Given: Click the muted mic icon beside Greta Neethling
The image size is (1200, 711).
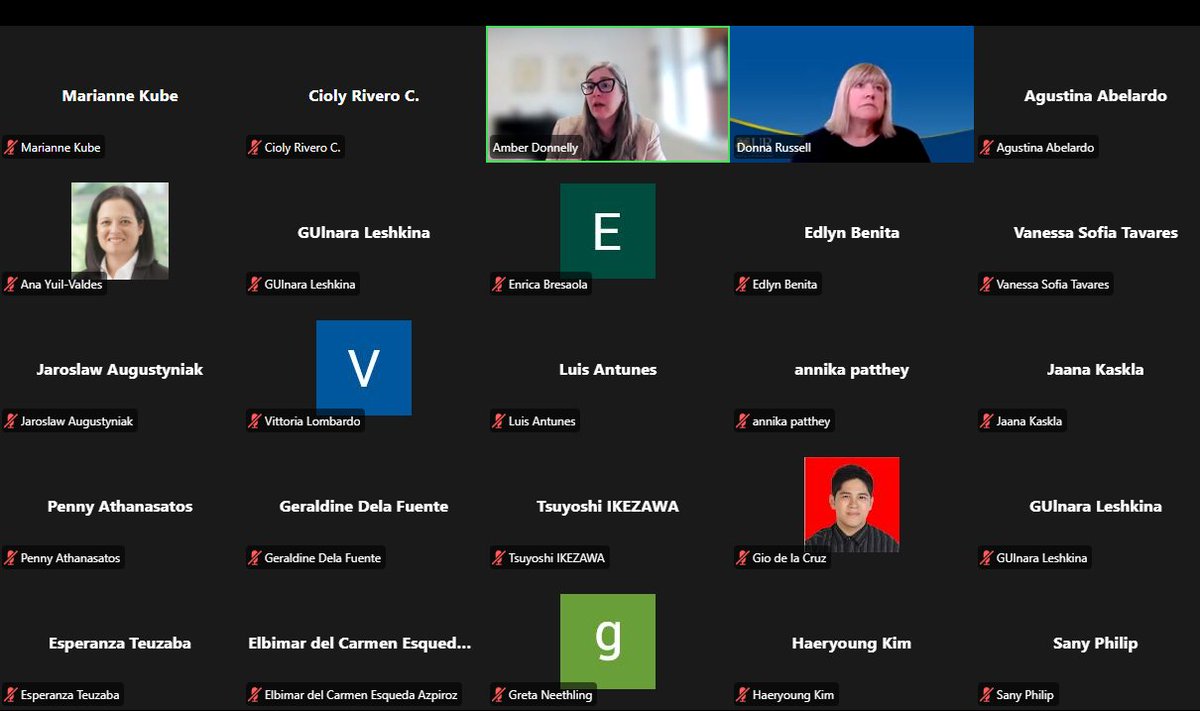Looking at the screenshot, I should (x=499, y=695).
